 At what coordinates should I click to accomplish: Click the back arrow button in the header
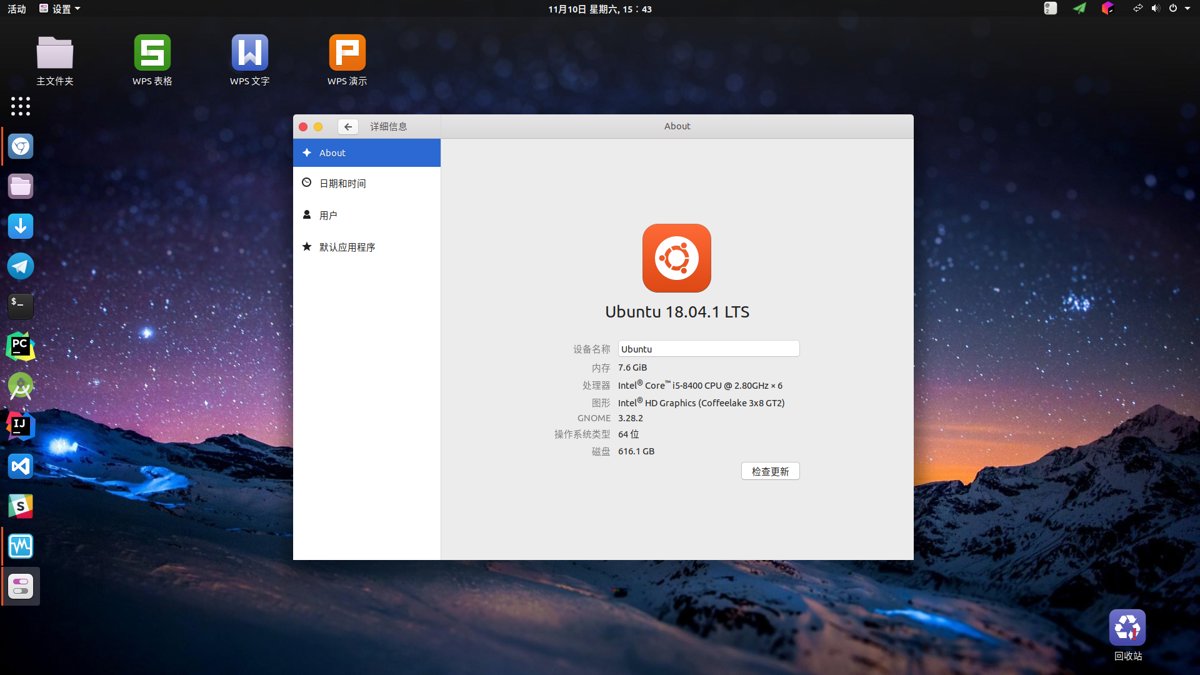pyautogui.click(x=348, y=127)
